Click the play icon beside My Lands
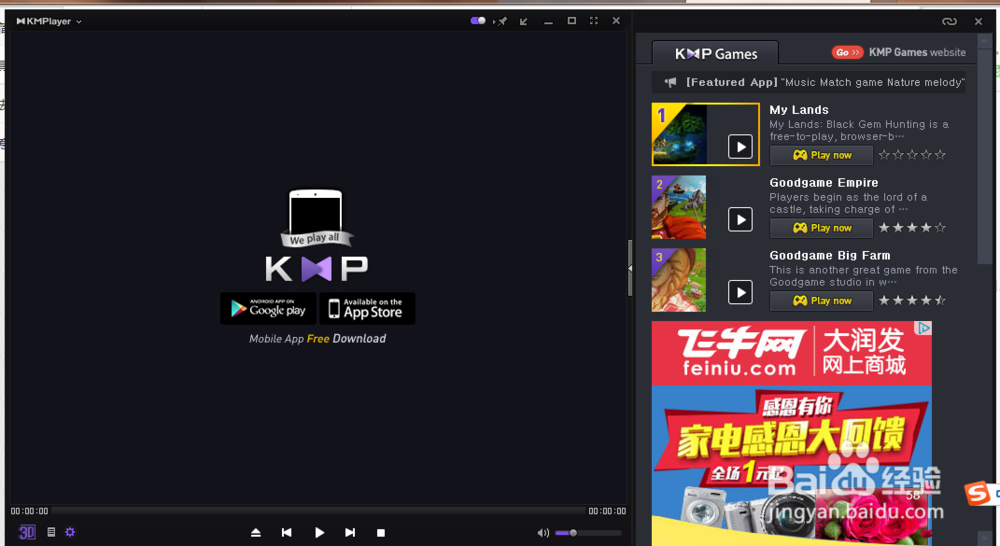The image size is (1000, 546). pyautogui.click(x=740, y=147)
